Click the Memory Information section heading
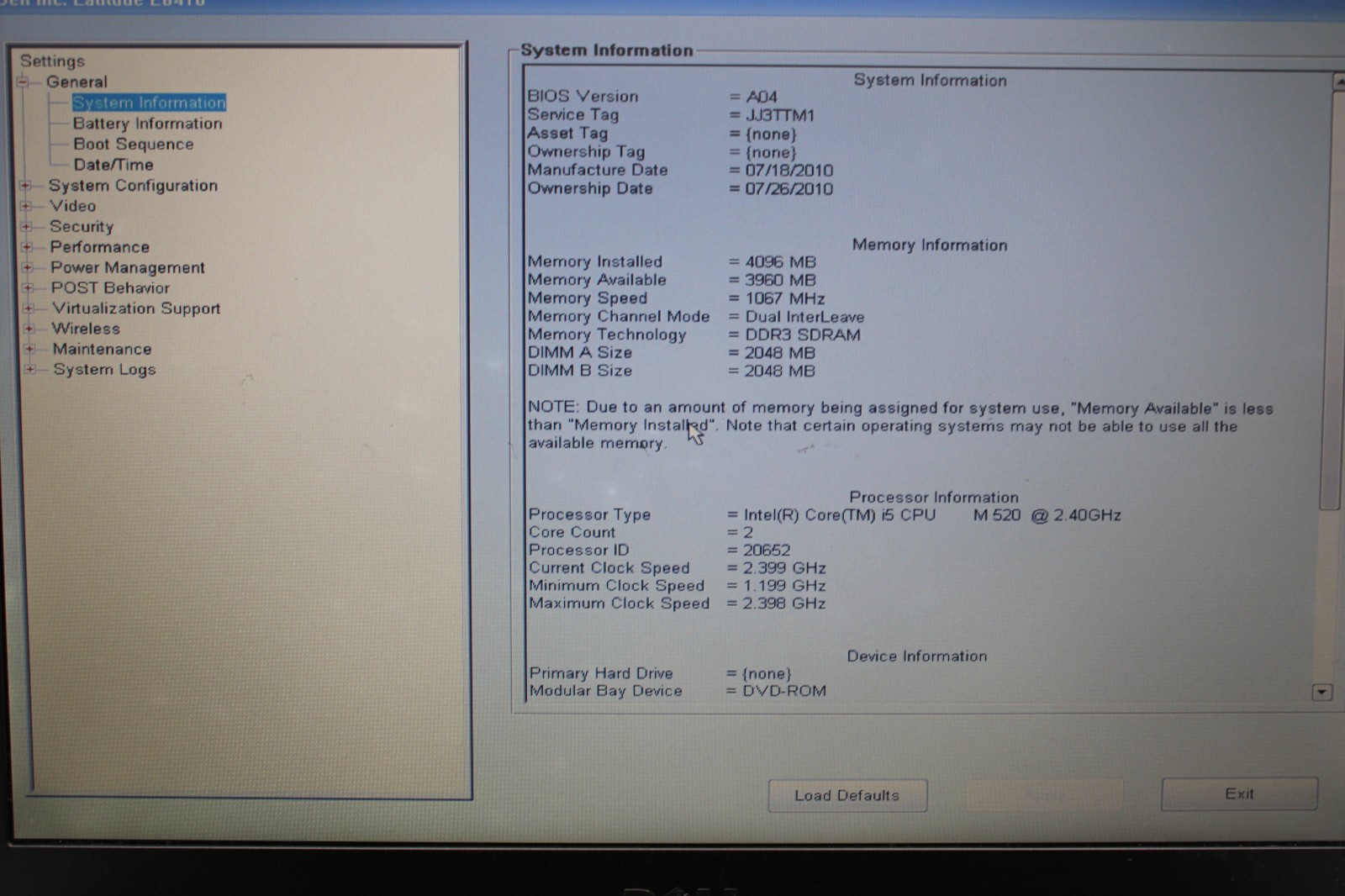 pyautogui.click(x=930, y=245)
